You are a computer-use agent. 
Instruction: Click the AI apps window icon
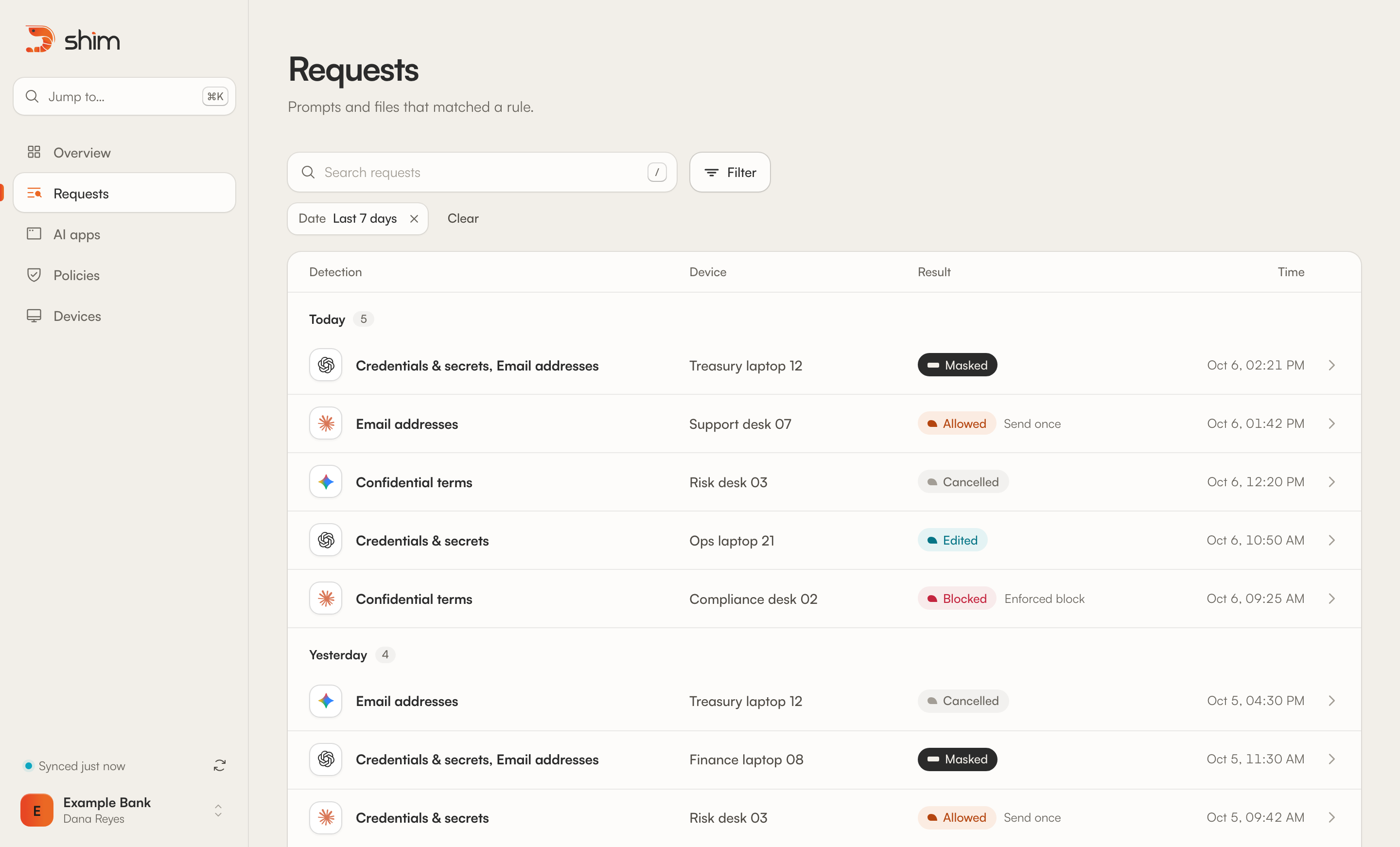tap(34, 234)
